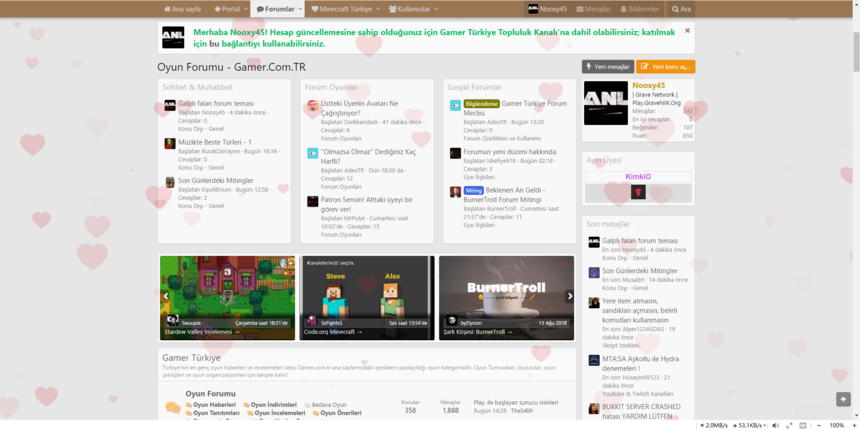The width and height of the screenshot is (860, 431).
Task: Click the Oyun Forumu speech bubbles icon
Action: (x=173, y=407)
